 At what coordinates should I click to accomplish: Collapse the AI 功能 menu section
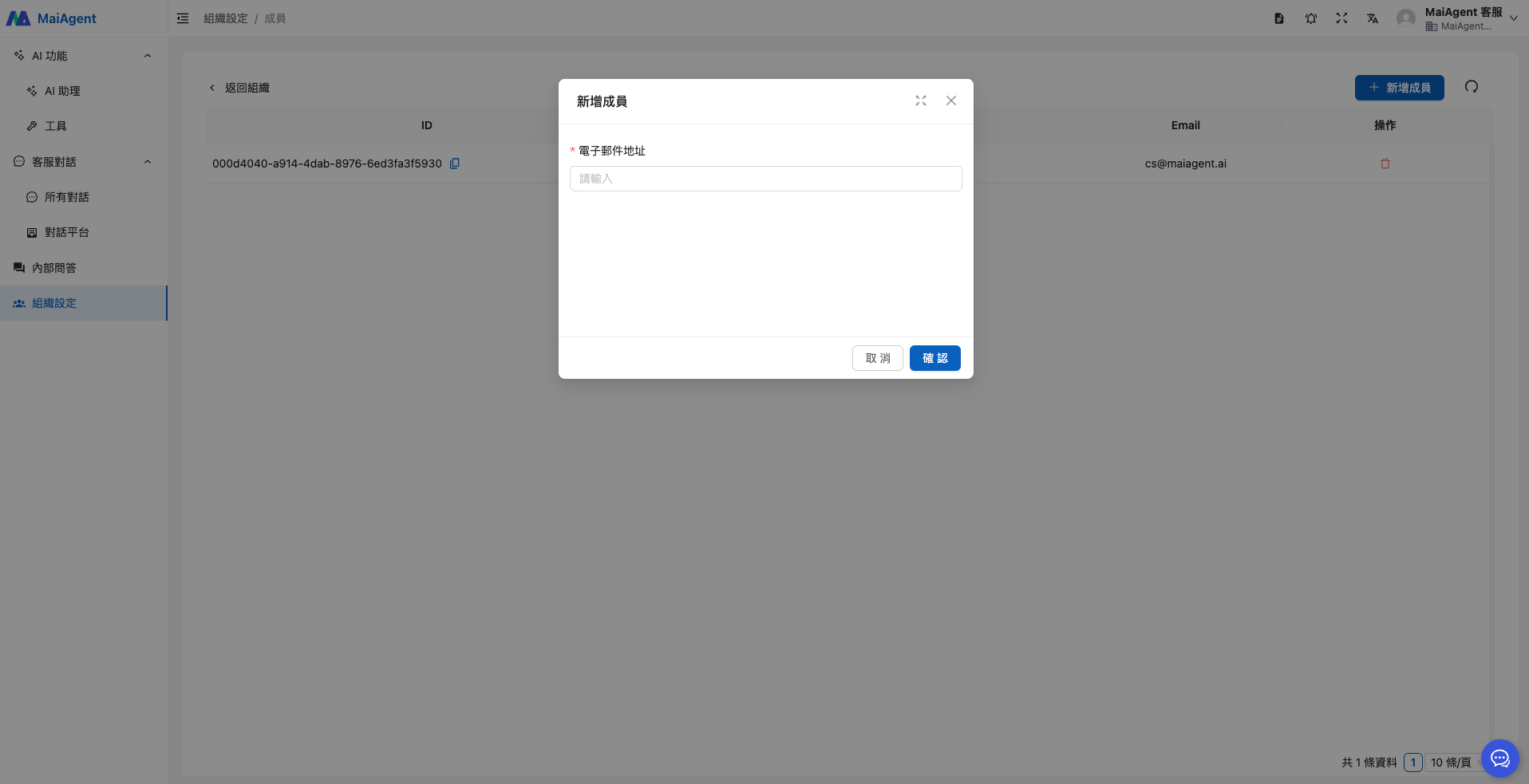[148, 56]
